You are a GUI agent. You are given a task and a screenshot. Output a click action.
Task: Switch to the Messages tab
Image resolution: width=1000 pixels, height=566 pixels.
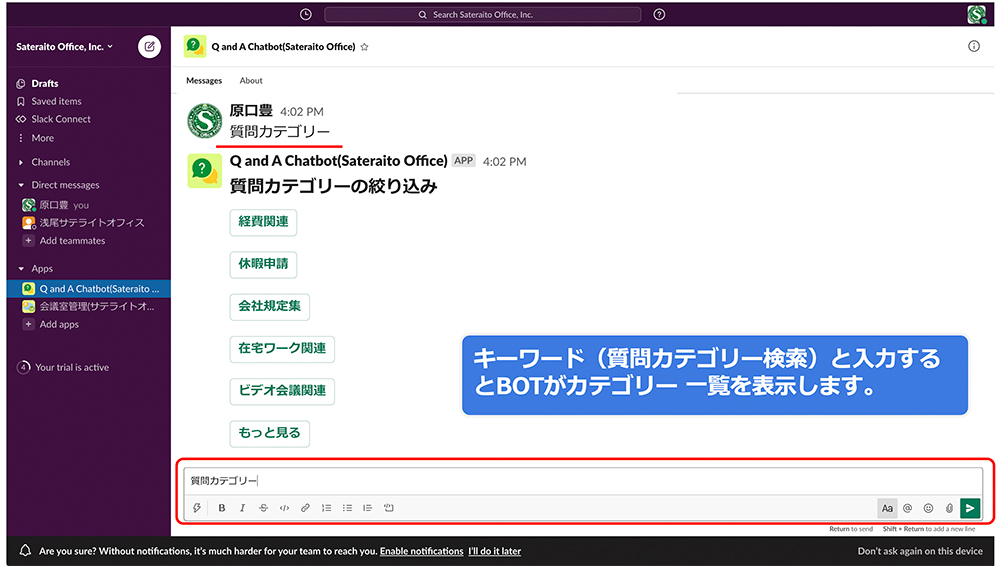204,80
